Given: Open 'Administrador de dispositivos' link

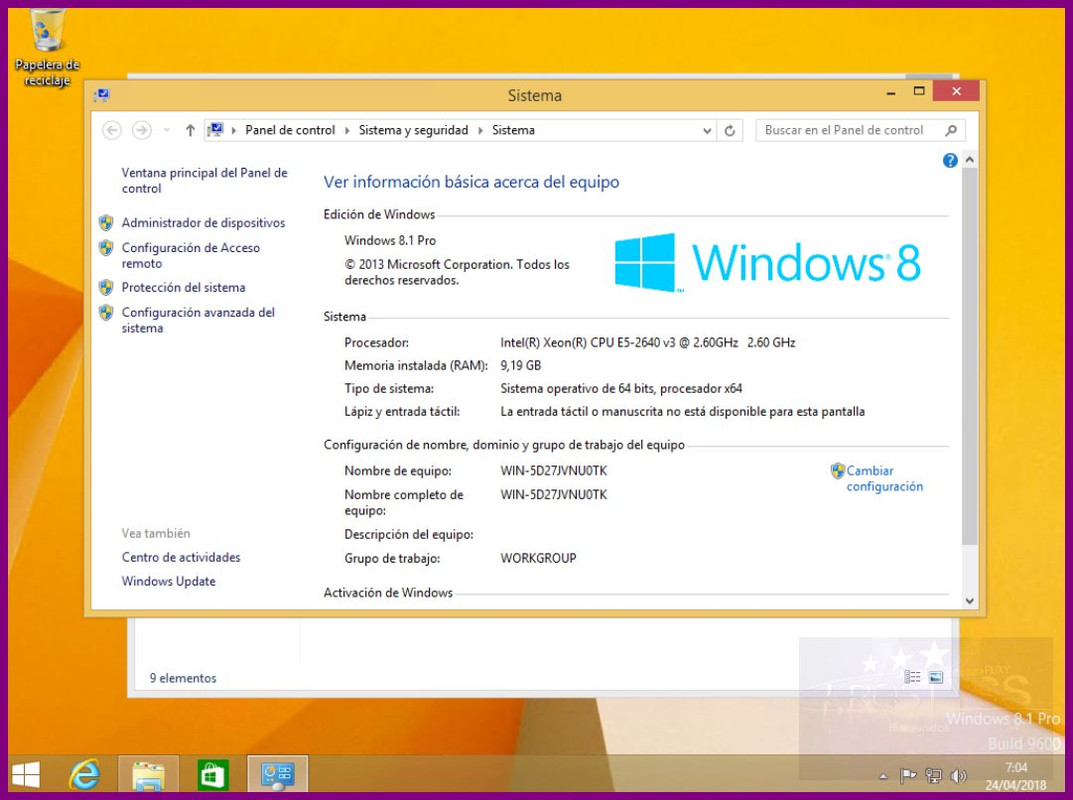Looking at the screenshot, I should (x=203, y=222).
